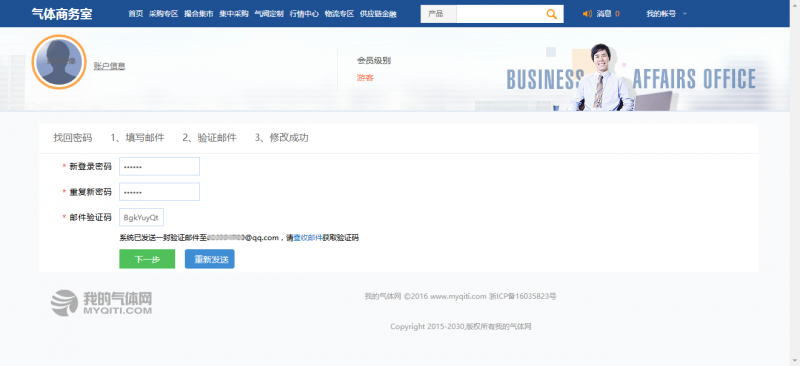800x366 pixels.
Task: Open the 账户信息 link
Action: (x=110, y=66)
